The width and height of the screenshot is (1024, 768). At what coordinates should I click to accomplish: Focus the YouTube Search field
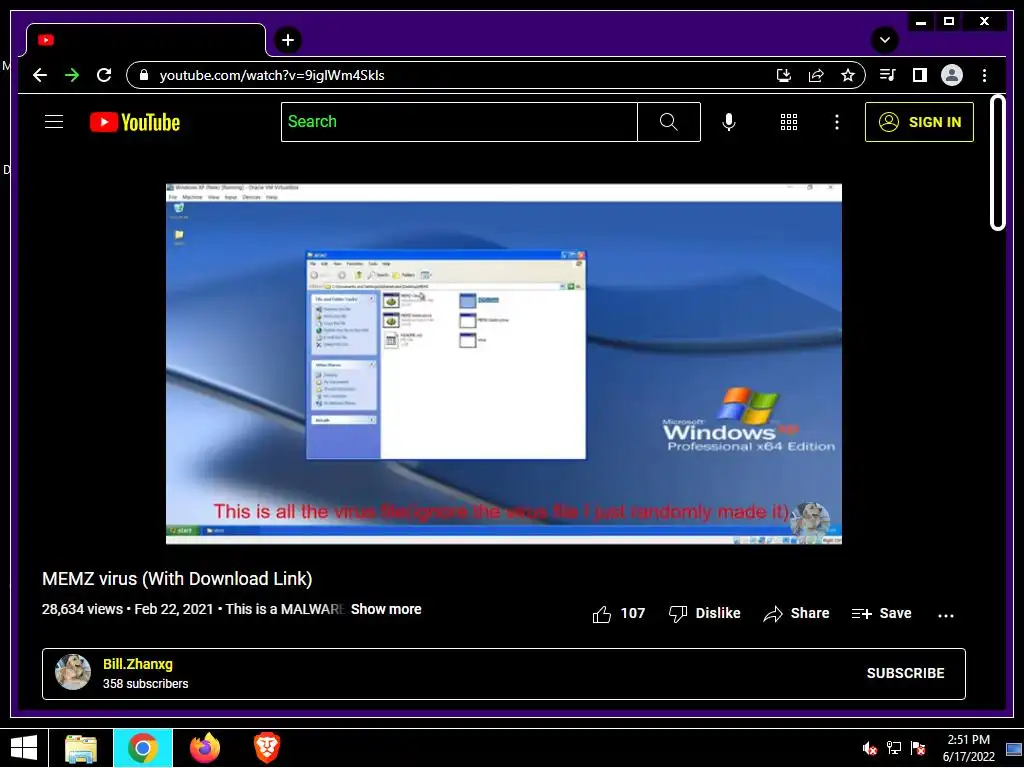459,121
